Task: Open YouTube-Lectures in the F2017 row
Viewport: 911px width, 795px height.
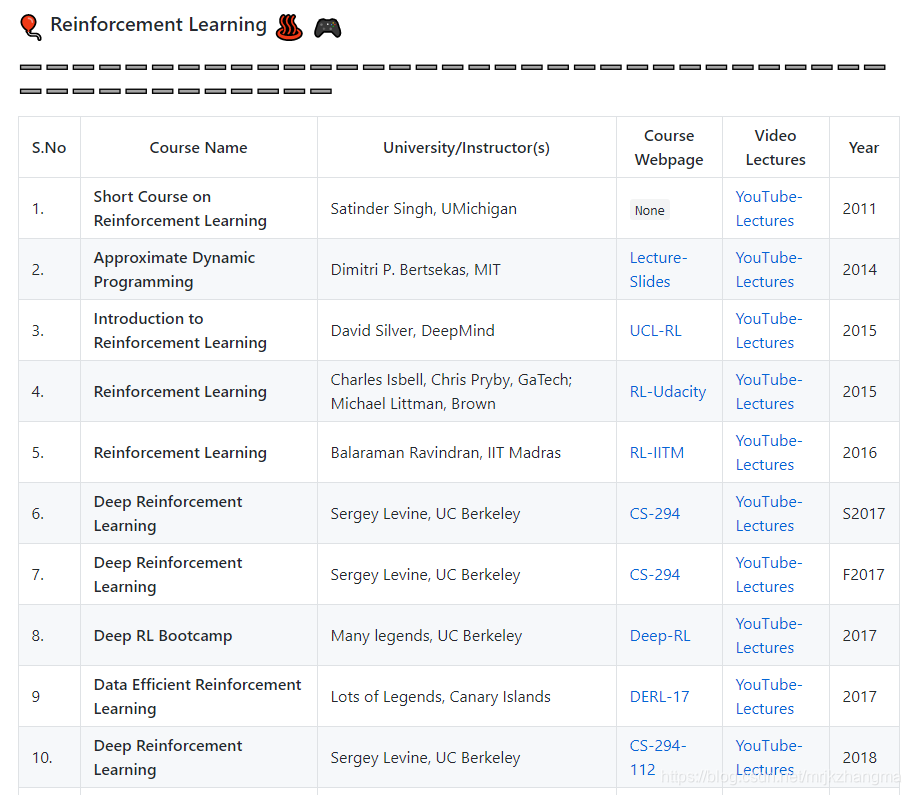Action: pos(769,575)
